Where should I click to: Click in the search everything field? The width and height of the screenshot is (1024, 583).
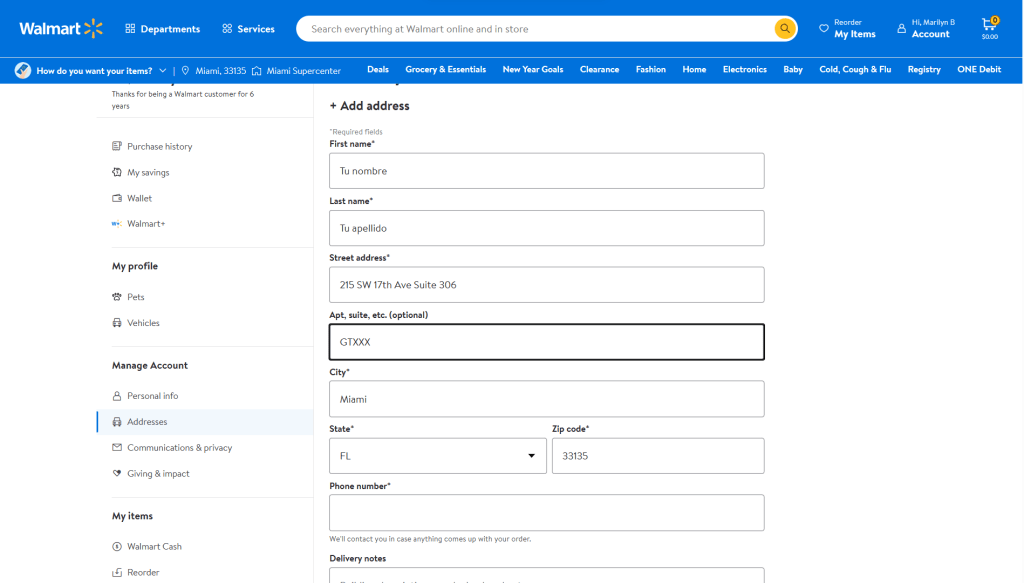point(536,29)
